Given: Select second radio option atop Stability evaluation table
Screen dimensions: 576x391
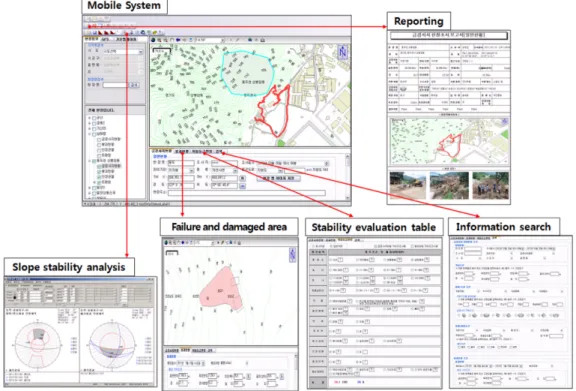Looking at the screenshot, I should point(331,246).
